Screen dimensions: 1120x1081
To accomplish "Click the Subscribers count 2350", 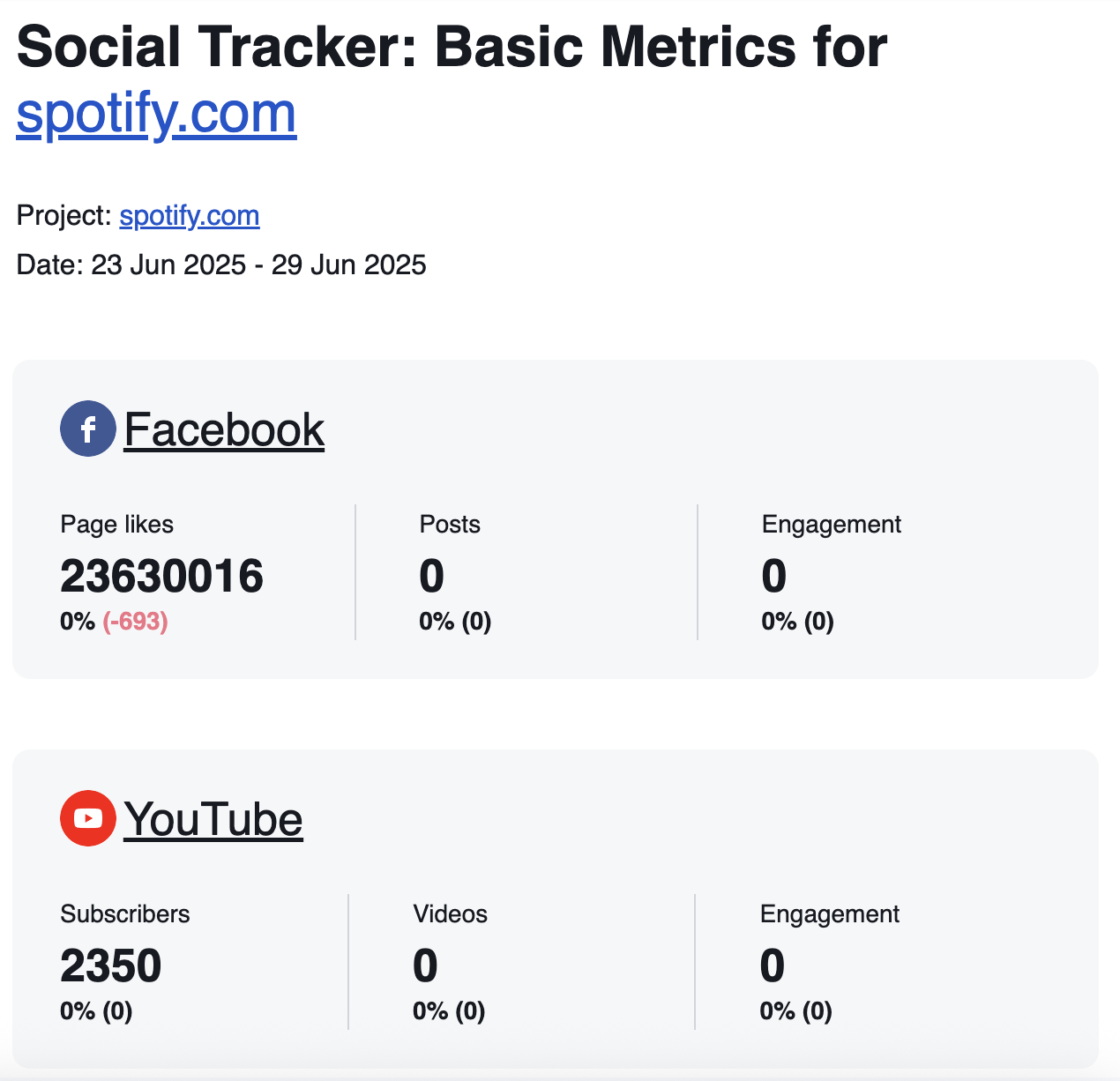I will tap(111, 965).
